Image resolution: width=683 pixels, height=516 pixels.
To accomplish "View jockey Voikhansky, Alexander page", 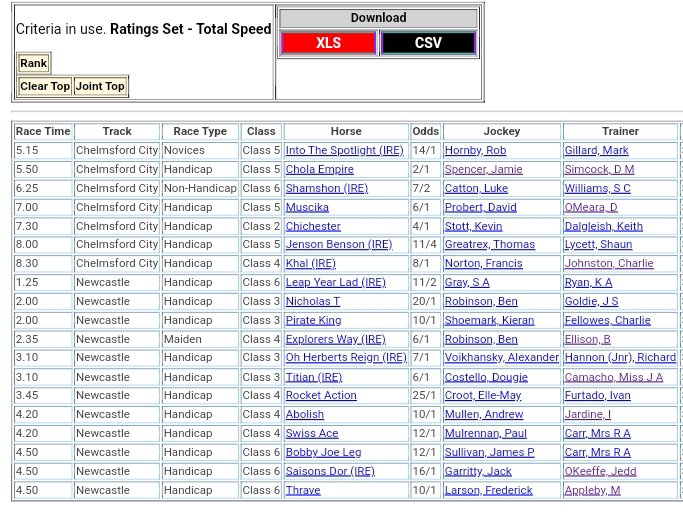I will point(501,357).
